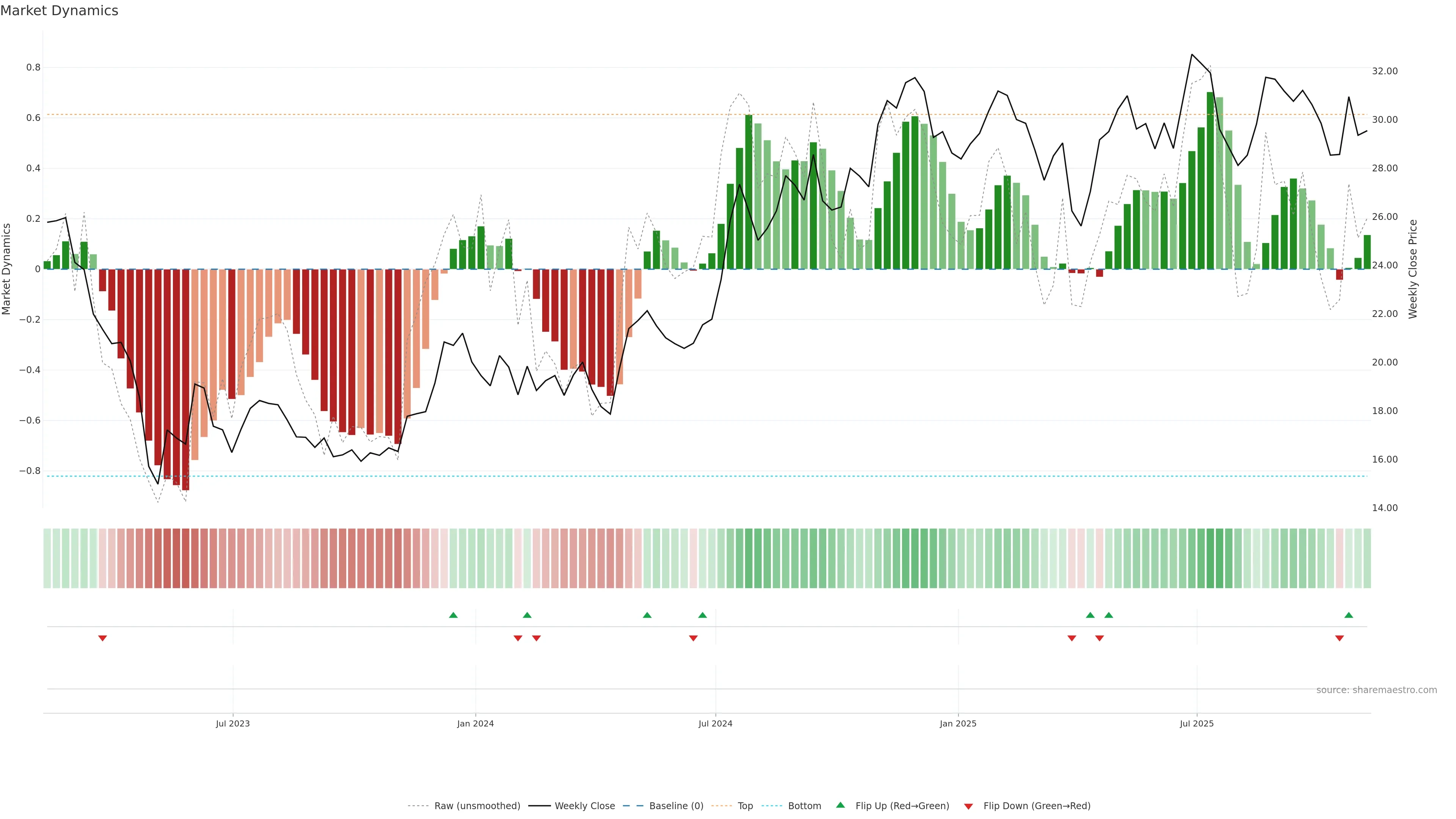Click the Jul 2023 x-axis label

click(232, 723)
